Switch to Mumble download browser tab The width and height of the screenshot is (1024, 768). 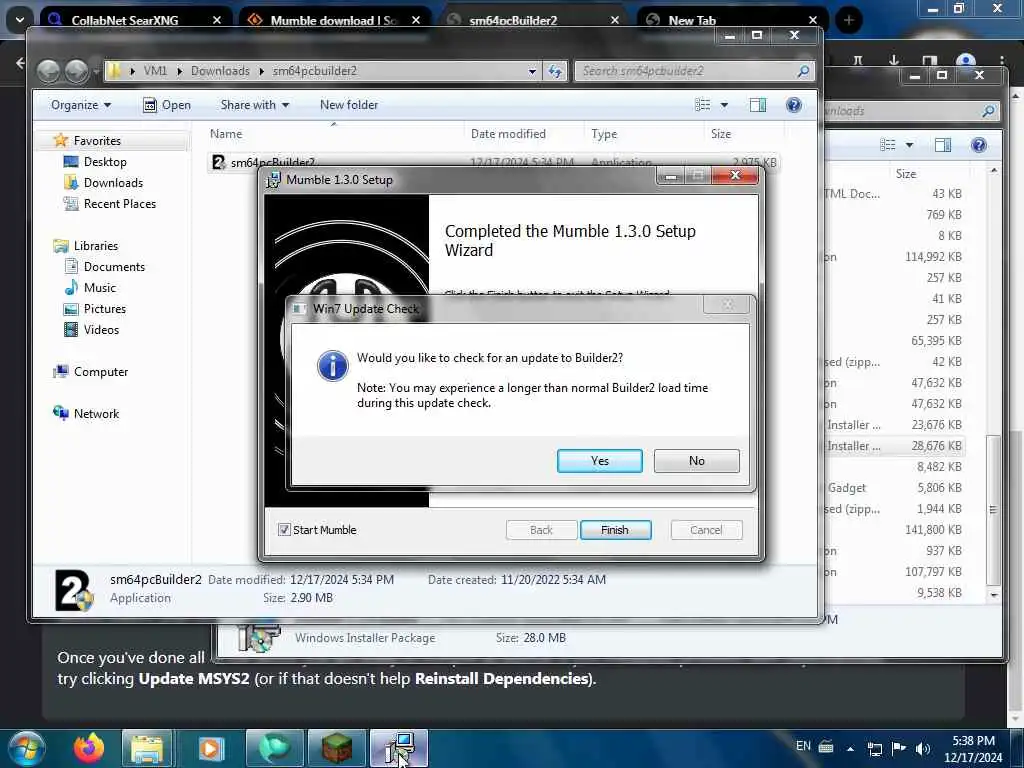pyautogui.click(x=334, y=20)
